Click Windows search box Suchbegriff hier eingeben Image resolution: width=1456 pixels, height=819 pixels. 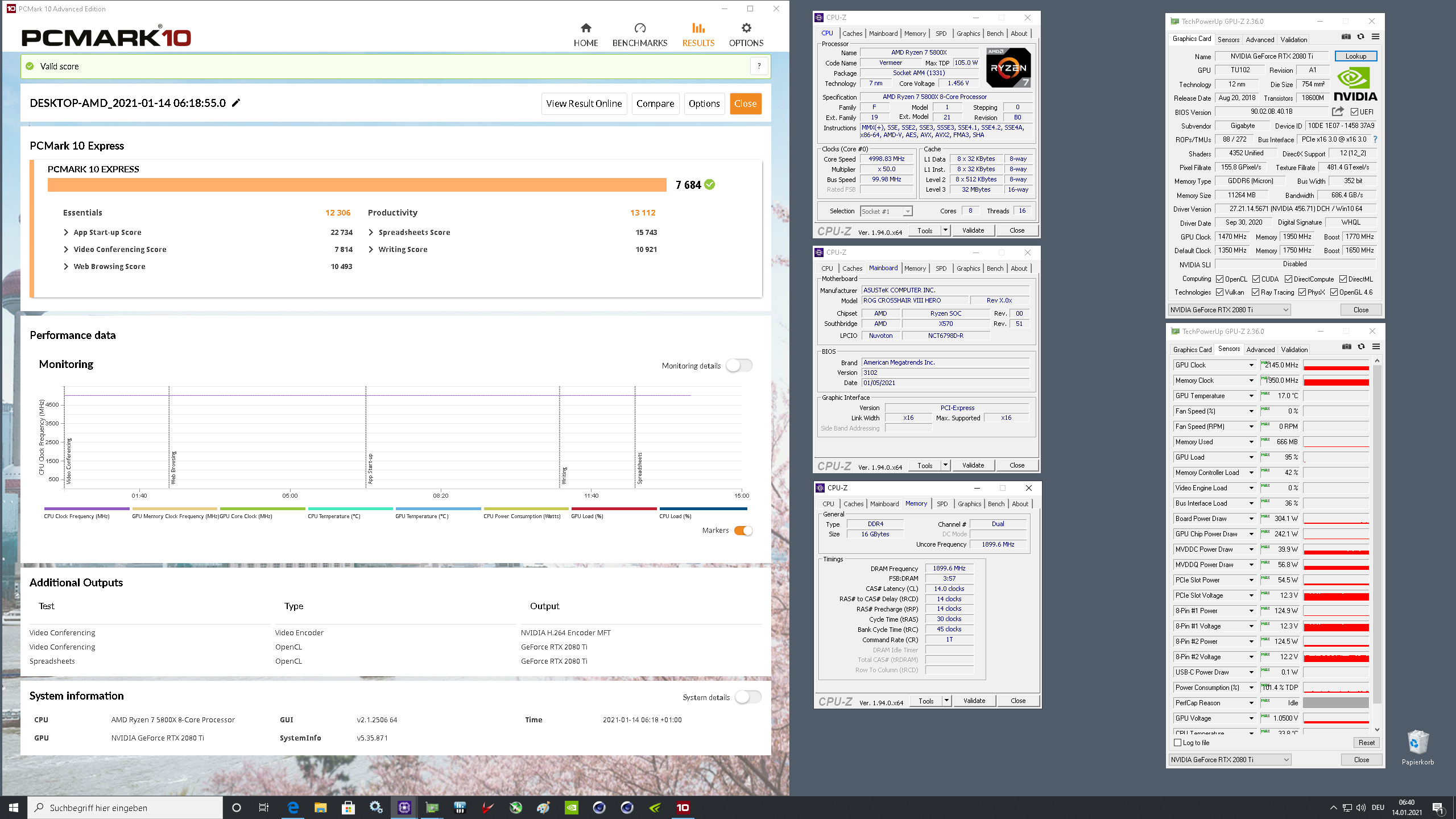[x=125, y=808]
